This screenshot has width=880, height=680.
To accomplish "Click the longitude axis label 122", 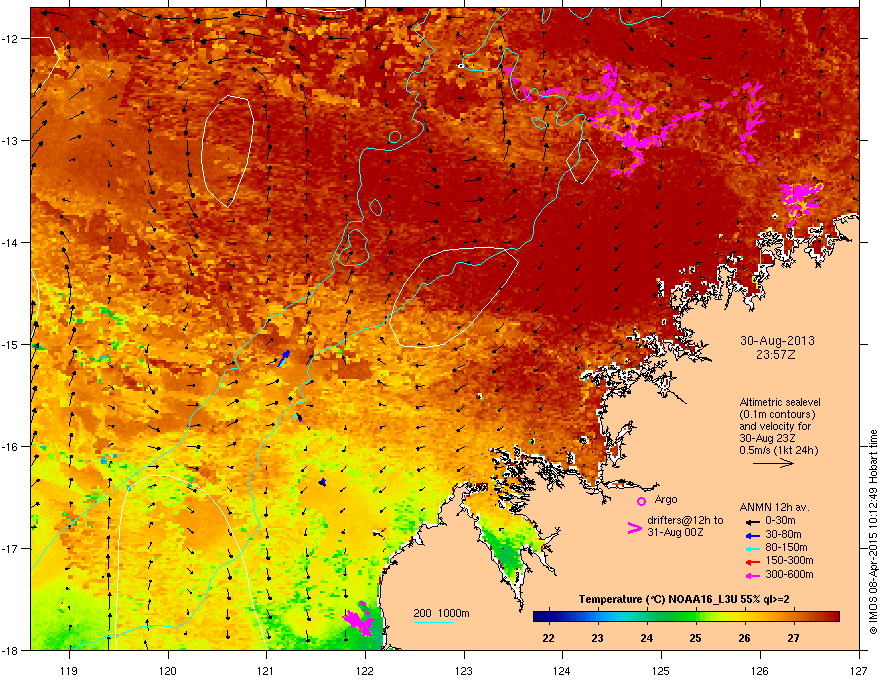I will click(365, 670).
